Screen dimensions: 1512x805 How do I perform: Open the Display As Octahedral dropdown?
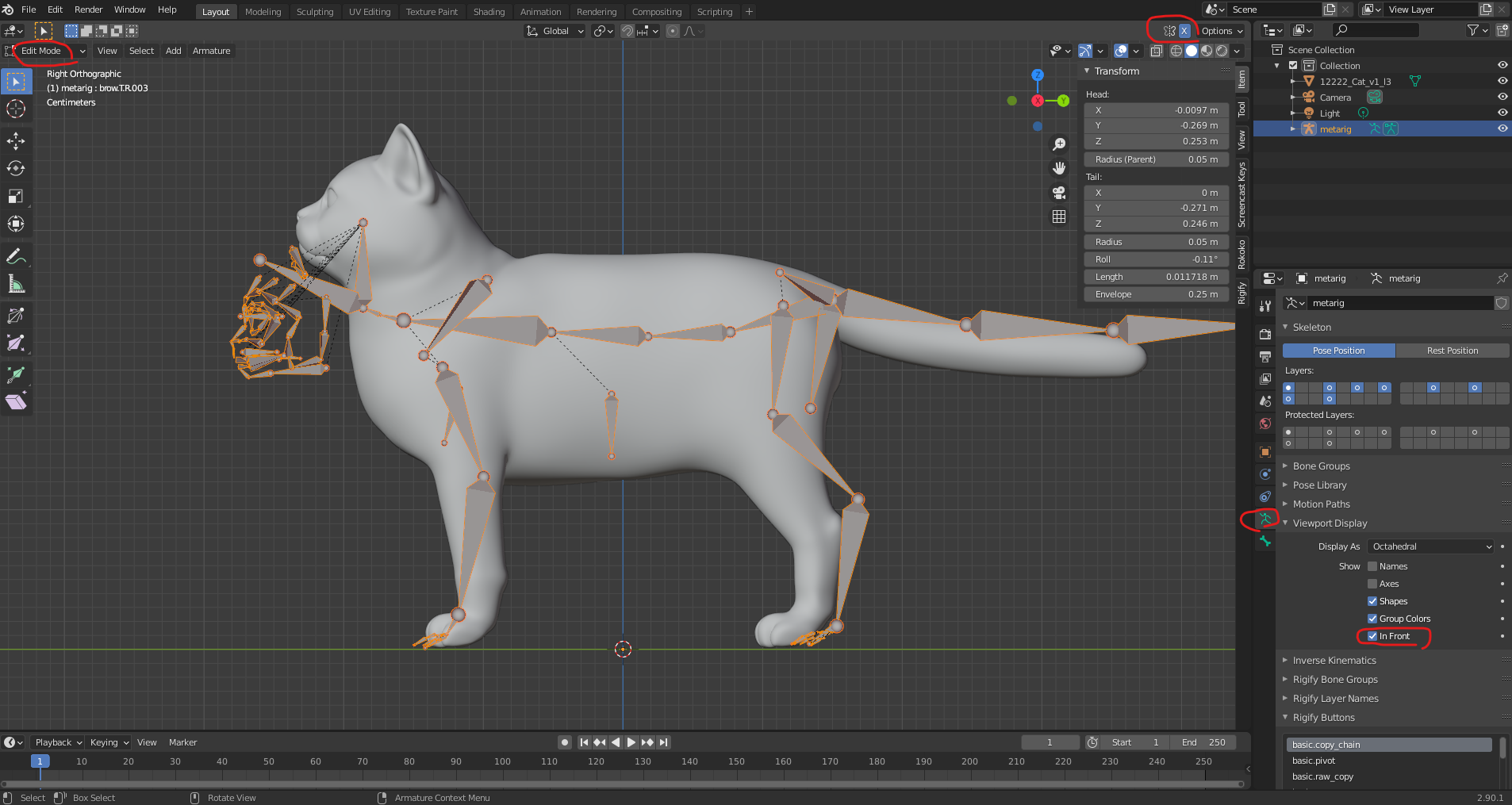click(1431, 546)
